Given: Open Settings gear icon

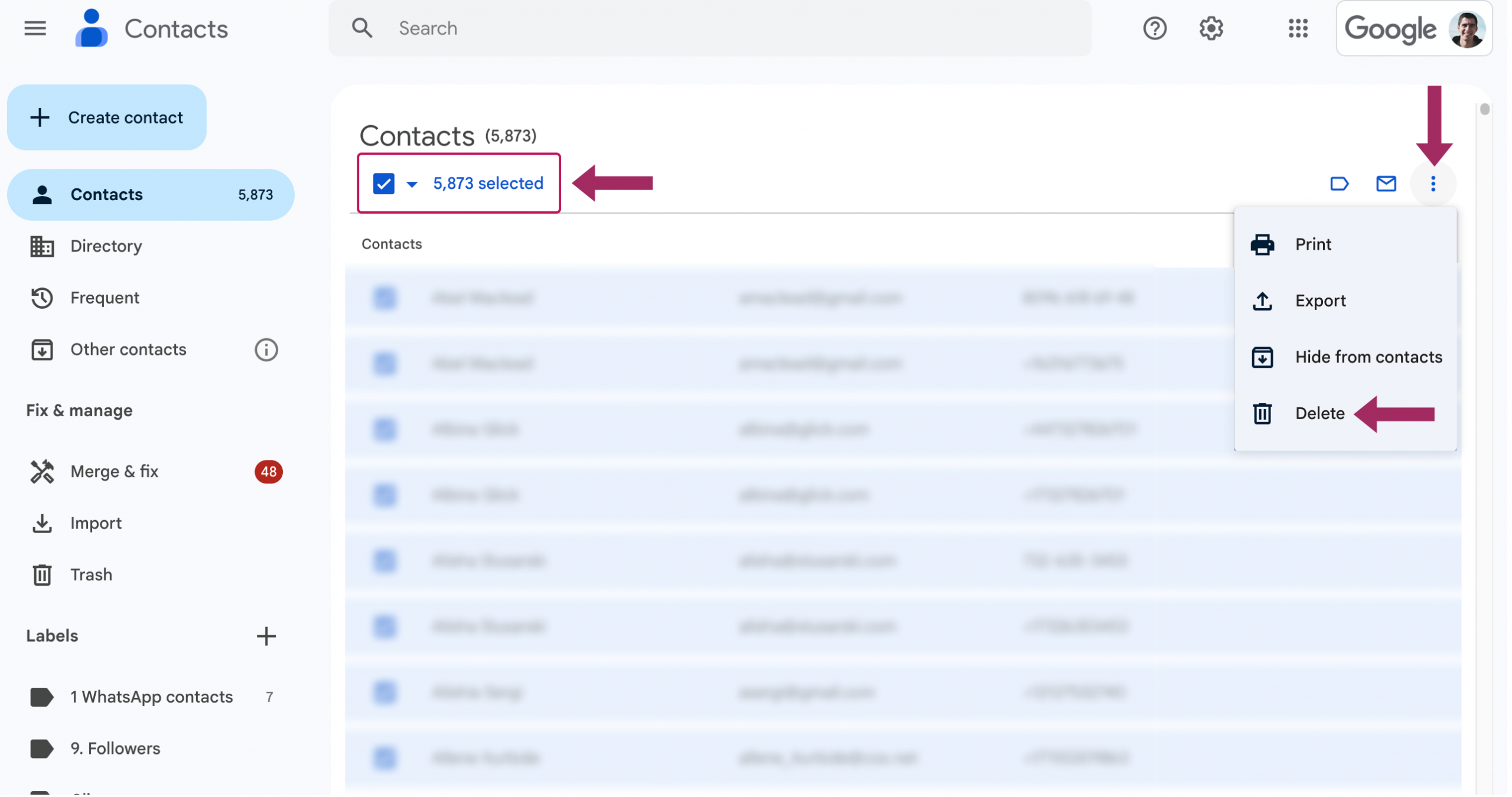Looking at the screenshot, I should coord(1211,28).
